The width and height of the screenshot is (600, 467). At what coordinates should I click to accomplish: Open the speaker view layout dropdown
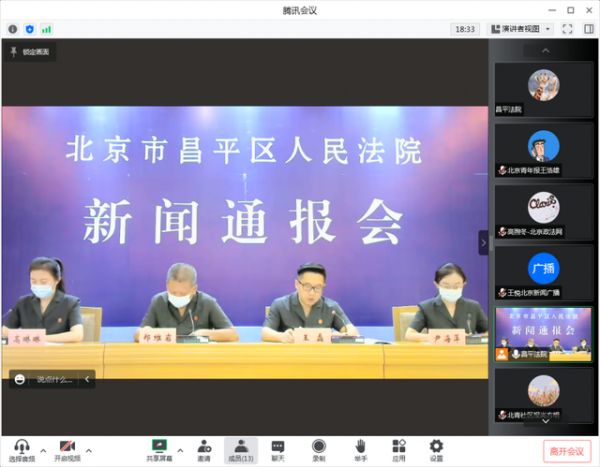pos(519,29)
